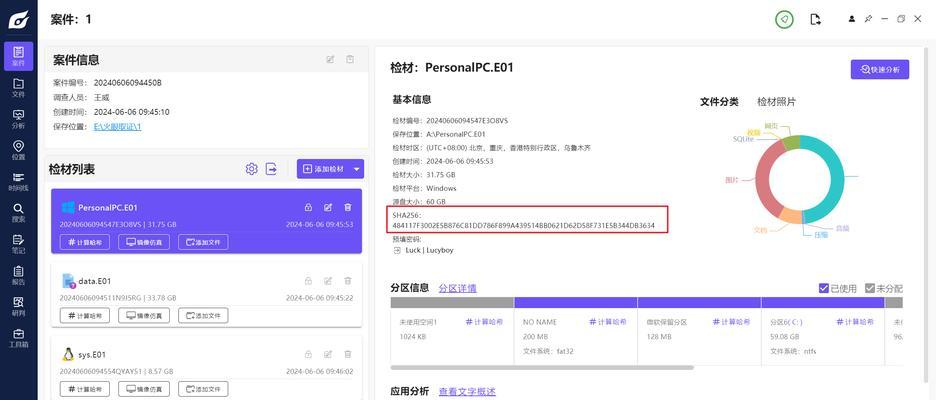Toggle the 已使用 checkbox
936x400 pixels.
click(824, 288)
